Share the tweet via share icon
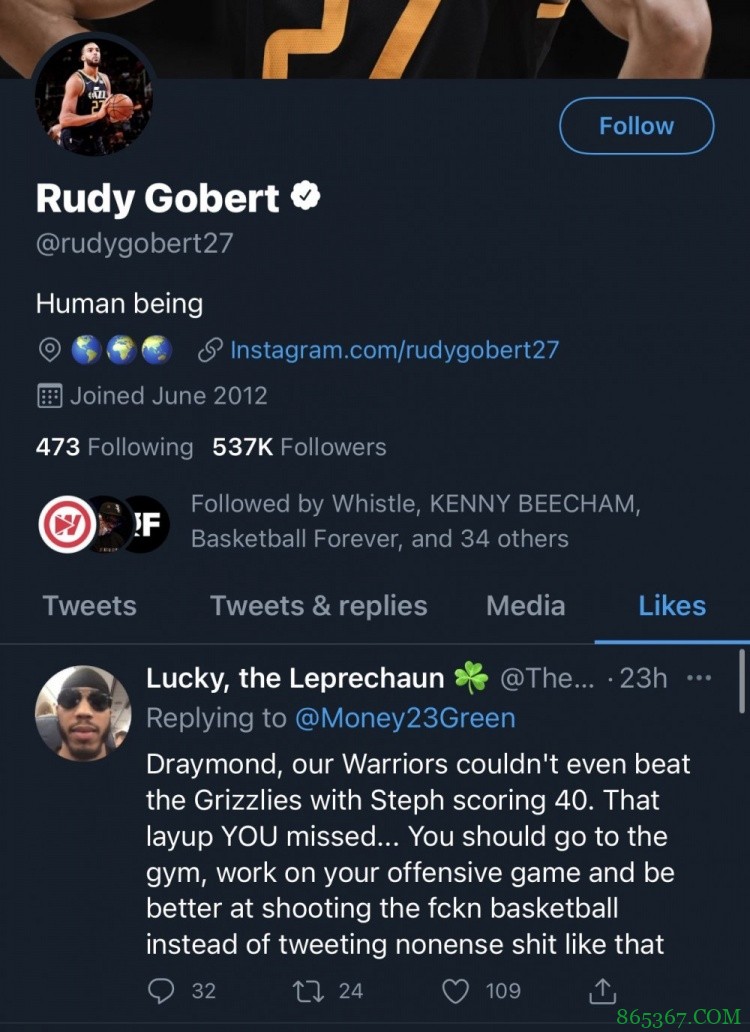750x1032 pixels. pos(602,990)
